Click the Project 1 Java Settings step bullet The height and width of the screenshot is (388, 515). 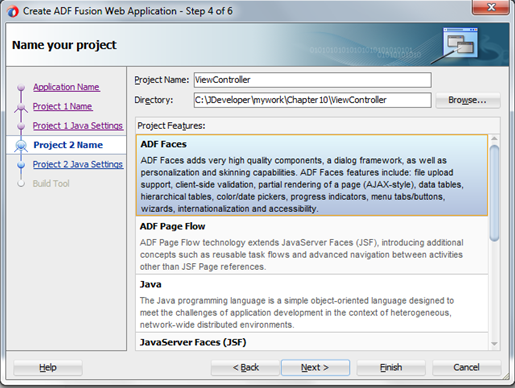21,126
